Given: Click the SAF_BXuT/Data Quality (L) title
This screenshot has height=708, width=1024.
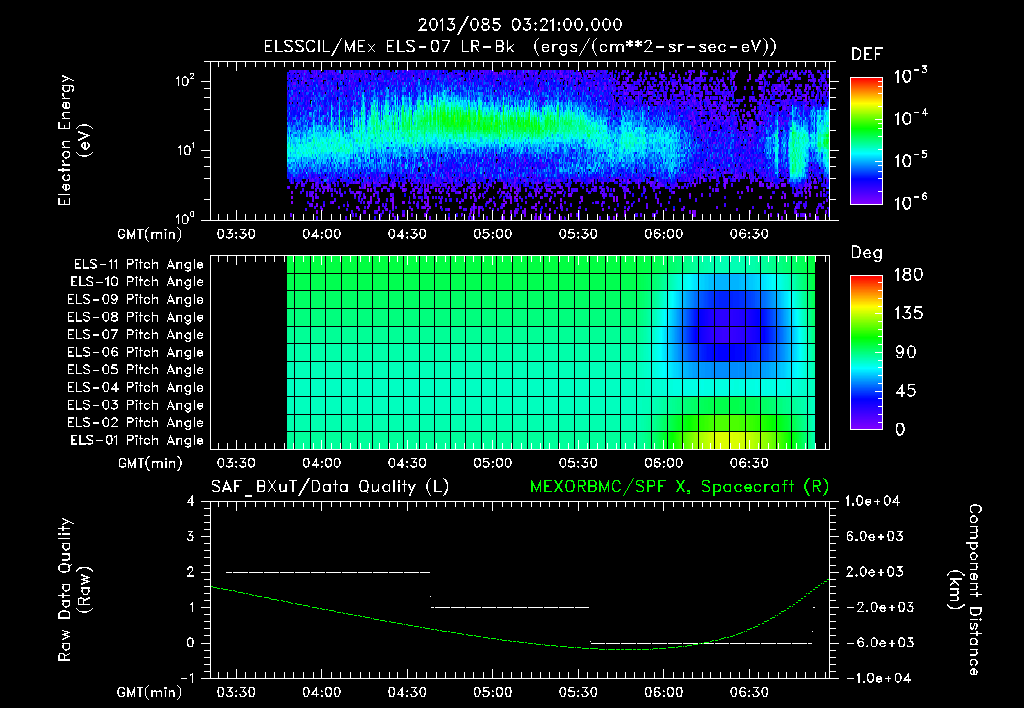Looking at the screenshot, I should pos(330,487).
